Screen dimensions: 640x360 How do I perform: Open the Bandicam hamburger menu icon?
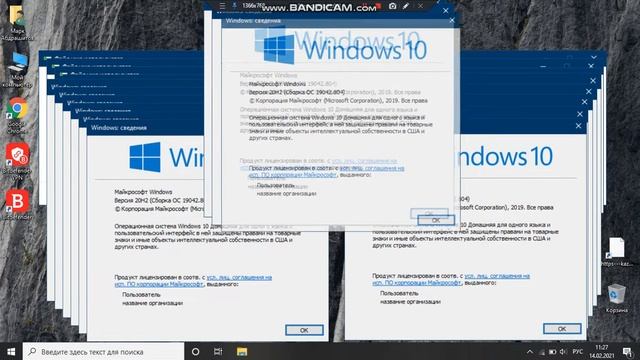tap(222, 6)
